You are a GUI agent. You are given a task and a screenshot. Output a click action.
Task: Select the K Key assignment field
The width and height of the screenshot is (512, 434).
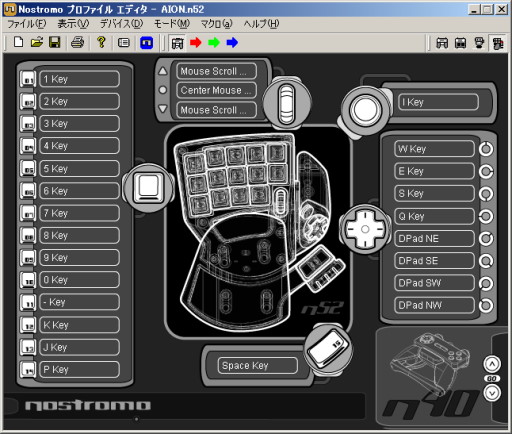pos(79,325)
